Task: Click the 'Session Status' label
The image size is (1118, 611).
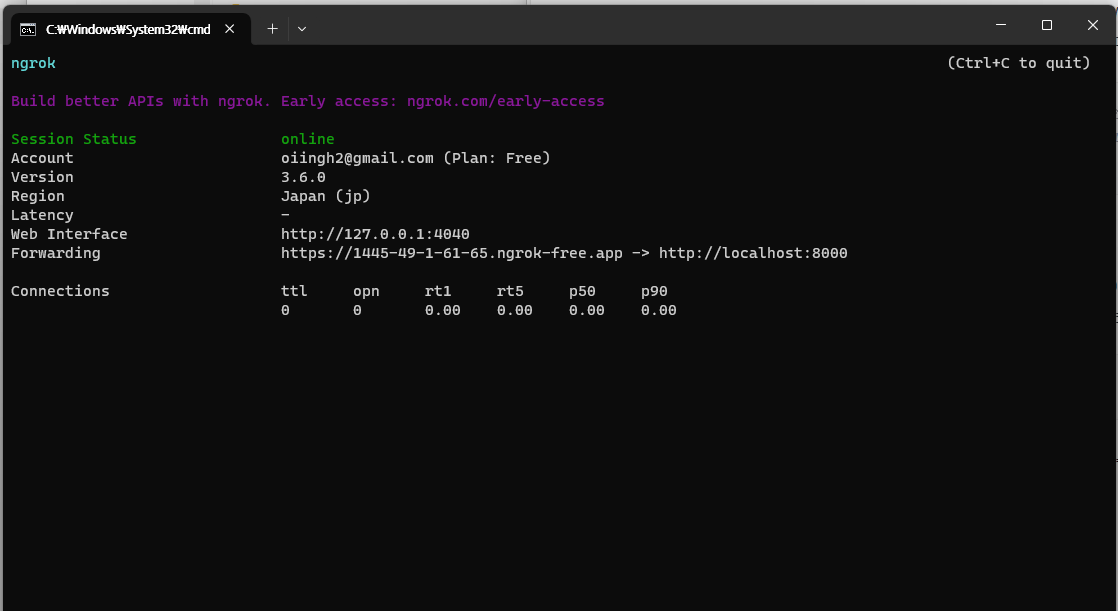Action: (73, 139)
